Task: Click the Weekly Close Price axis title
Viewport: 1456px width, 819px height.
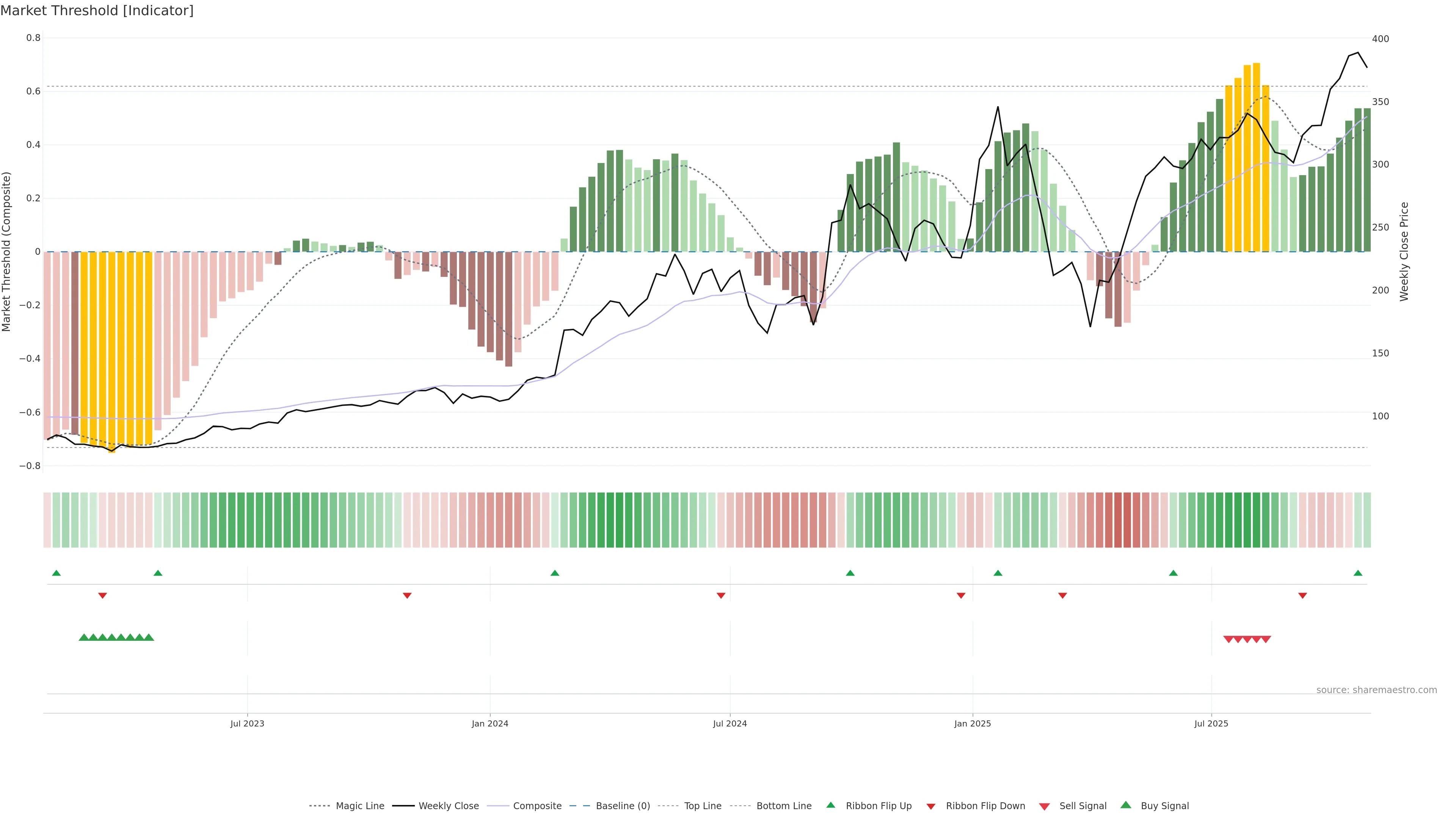Action: point(1404,251)
